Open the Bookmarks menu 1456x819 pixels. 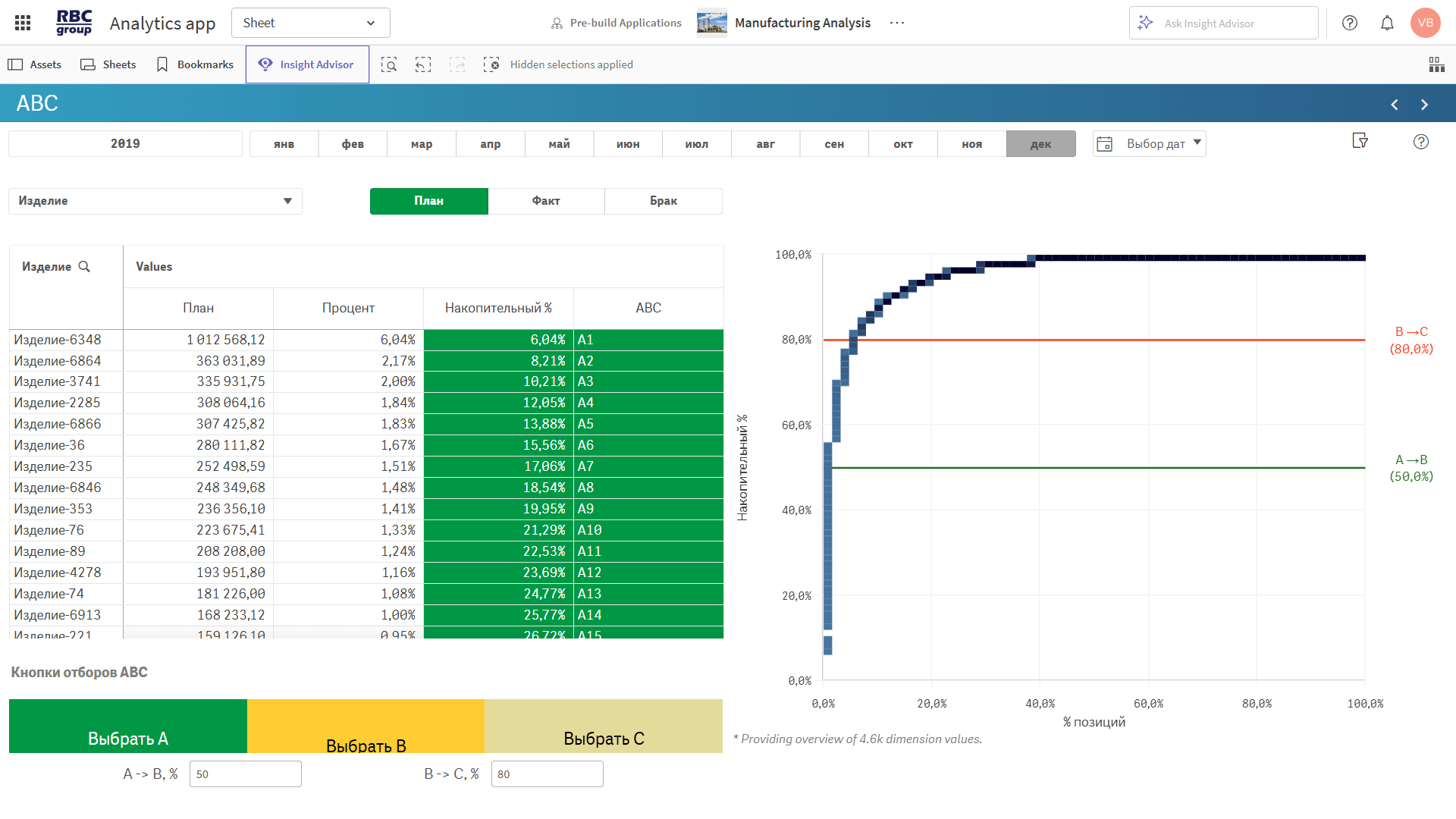(x=195, y=64)
